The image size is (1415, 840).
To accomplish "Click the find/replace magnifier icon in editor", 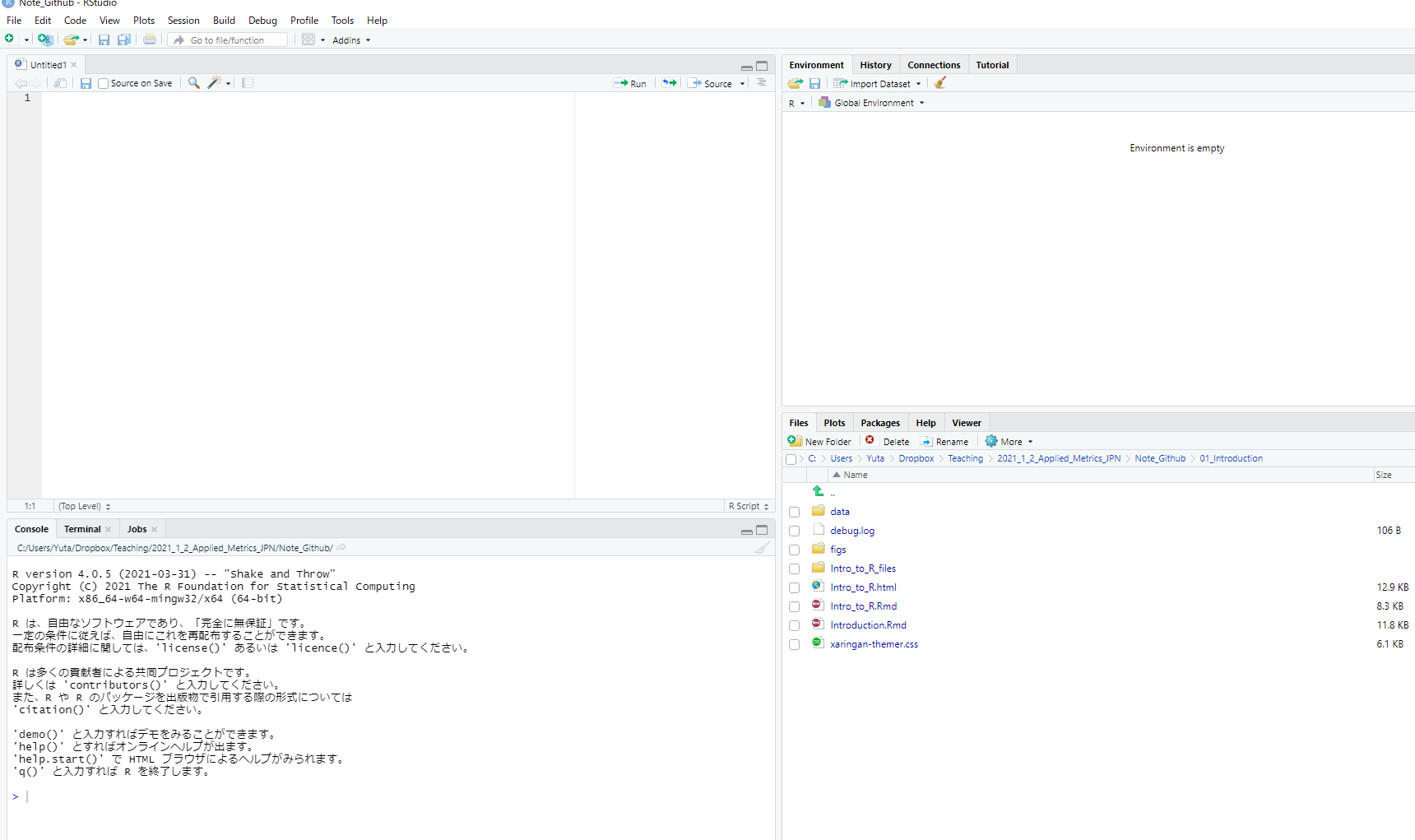I will click(193, 83).
